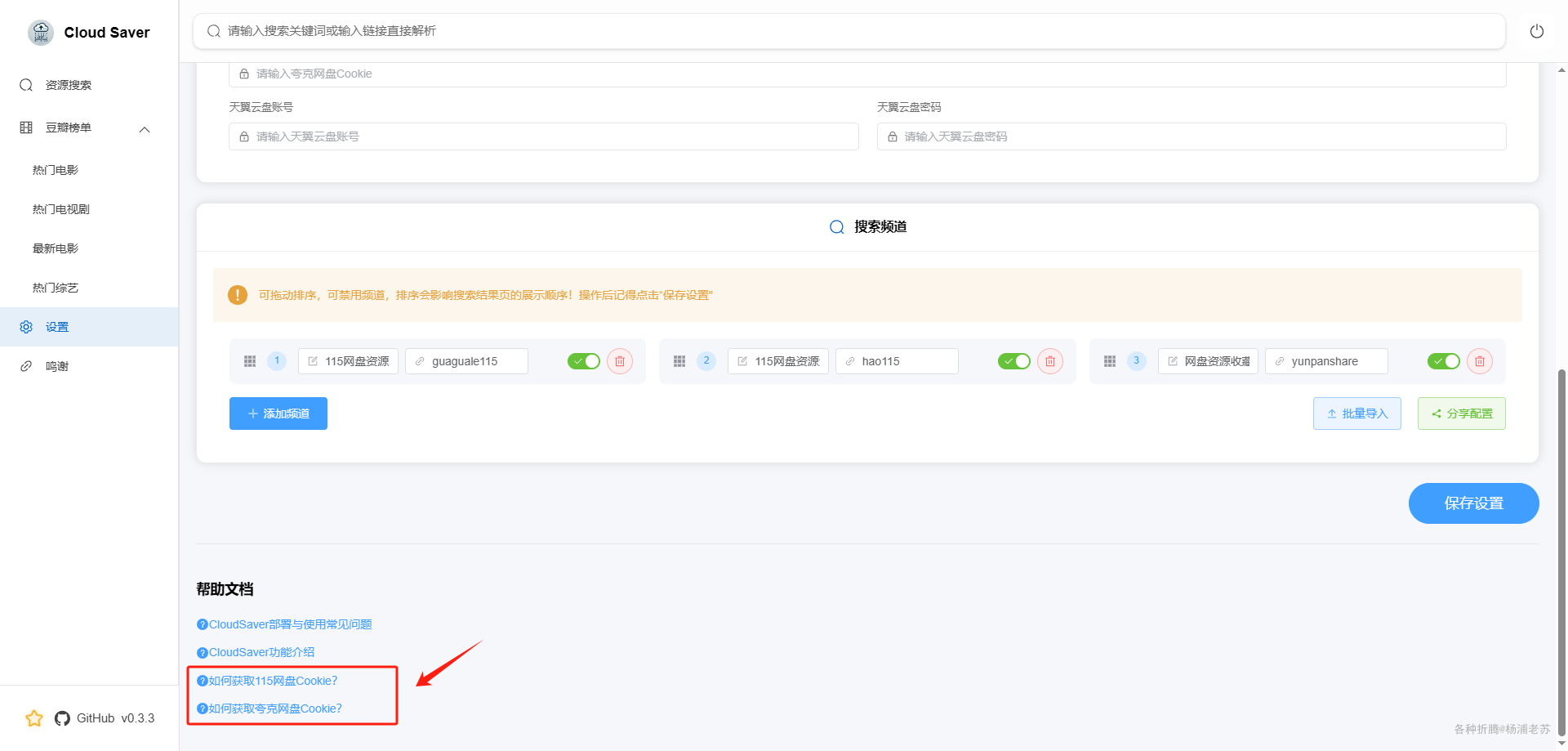The height and width of the screenshot is (751, 1568).
Task: Click the number 3 channel badge
Action: pos(1137,360)
